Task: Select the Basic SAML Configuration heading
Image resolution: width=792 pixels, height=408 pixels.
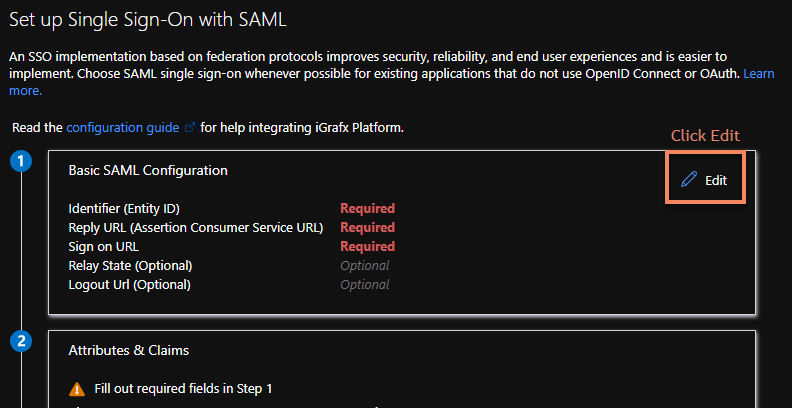Action: (148, 171)
